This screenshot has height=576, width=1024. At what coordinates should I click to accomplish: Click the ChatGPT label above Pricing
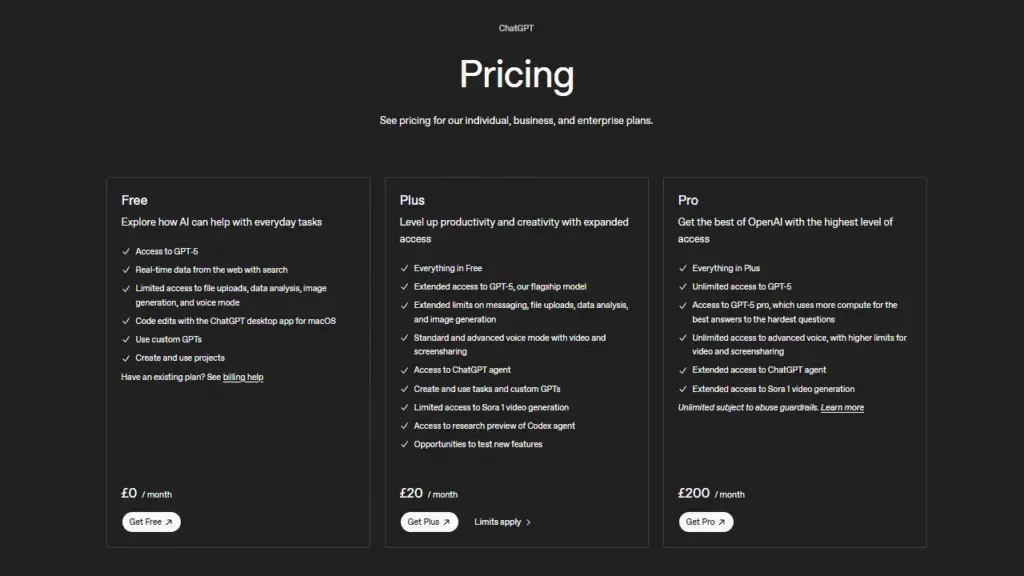(516, 28)
